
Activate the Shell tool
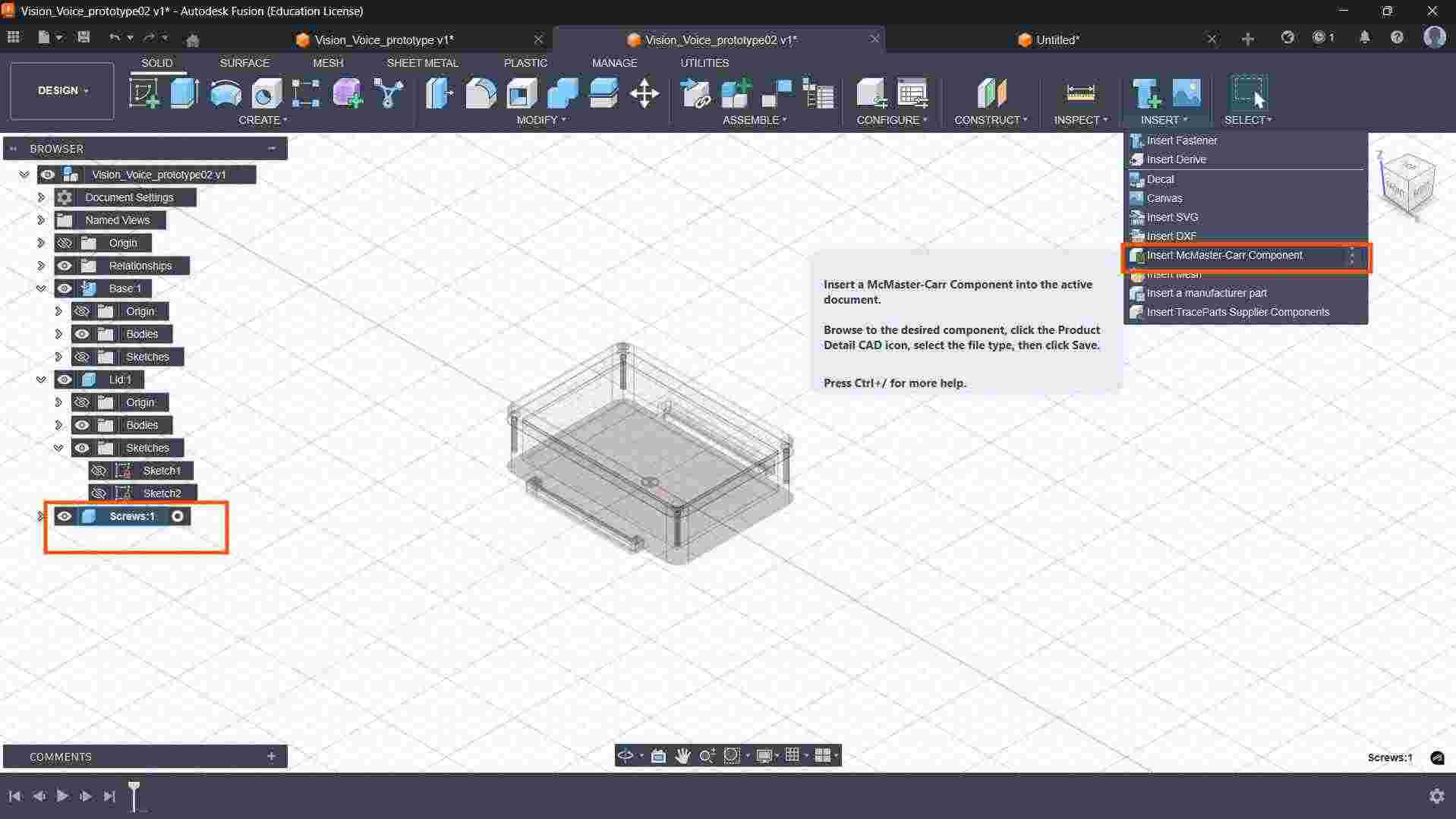(522, 93)
